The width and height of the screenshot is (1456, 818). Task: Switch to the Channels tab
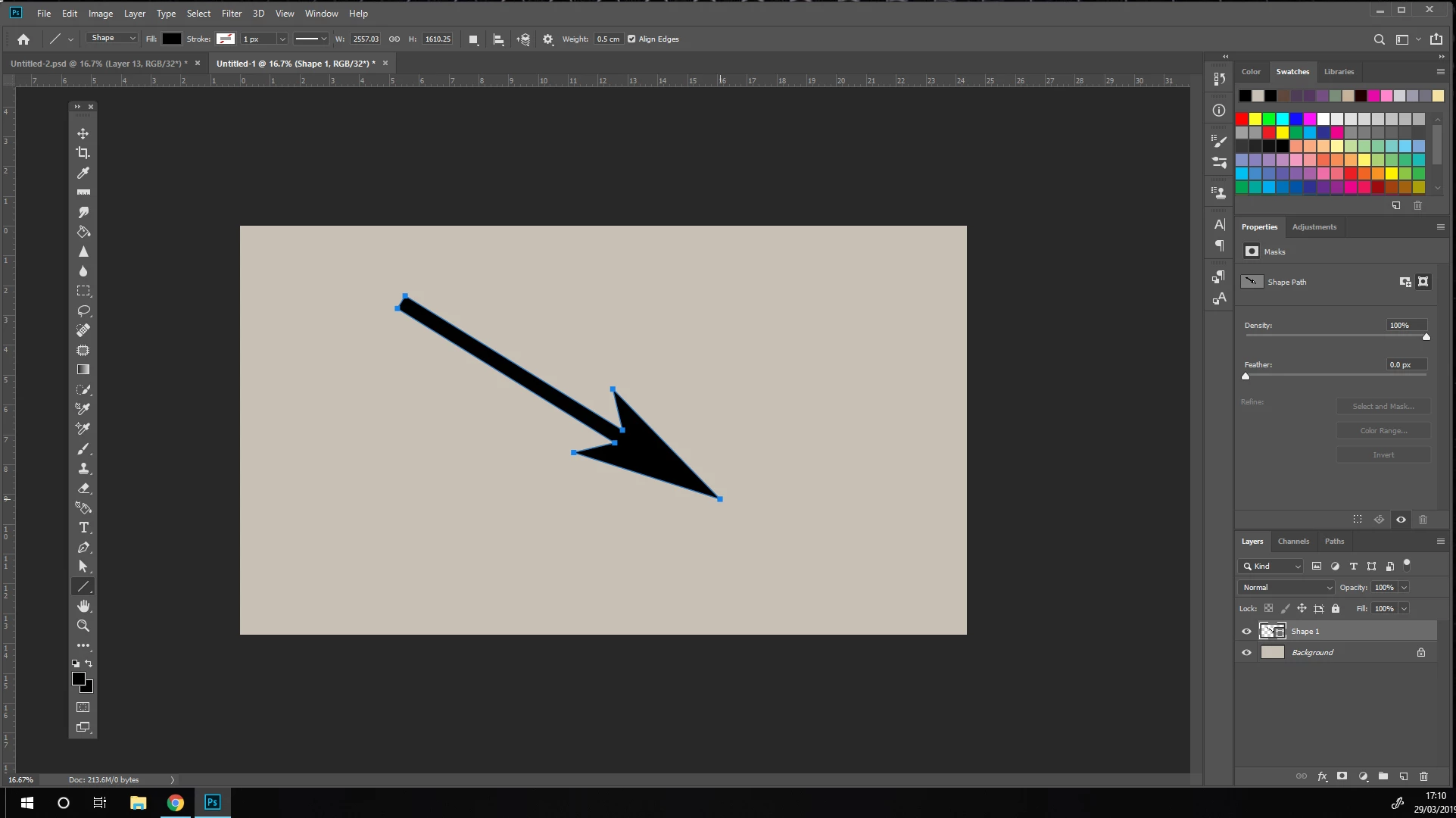point(1292,542)
